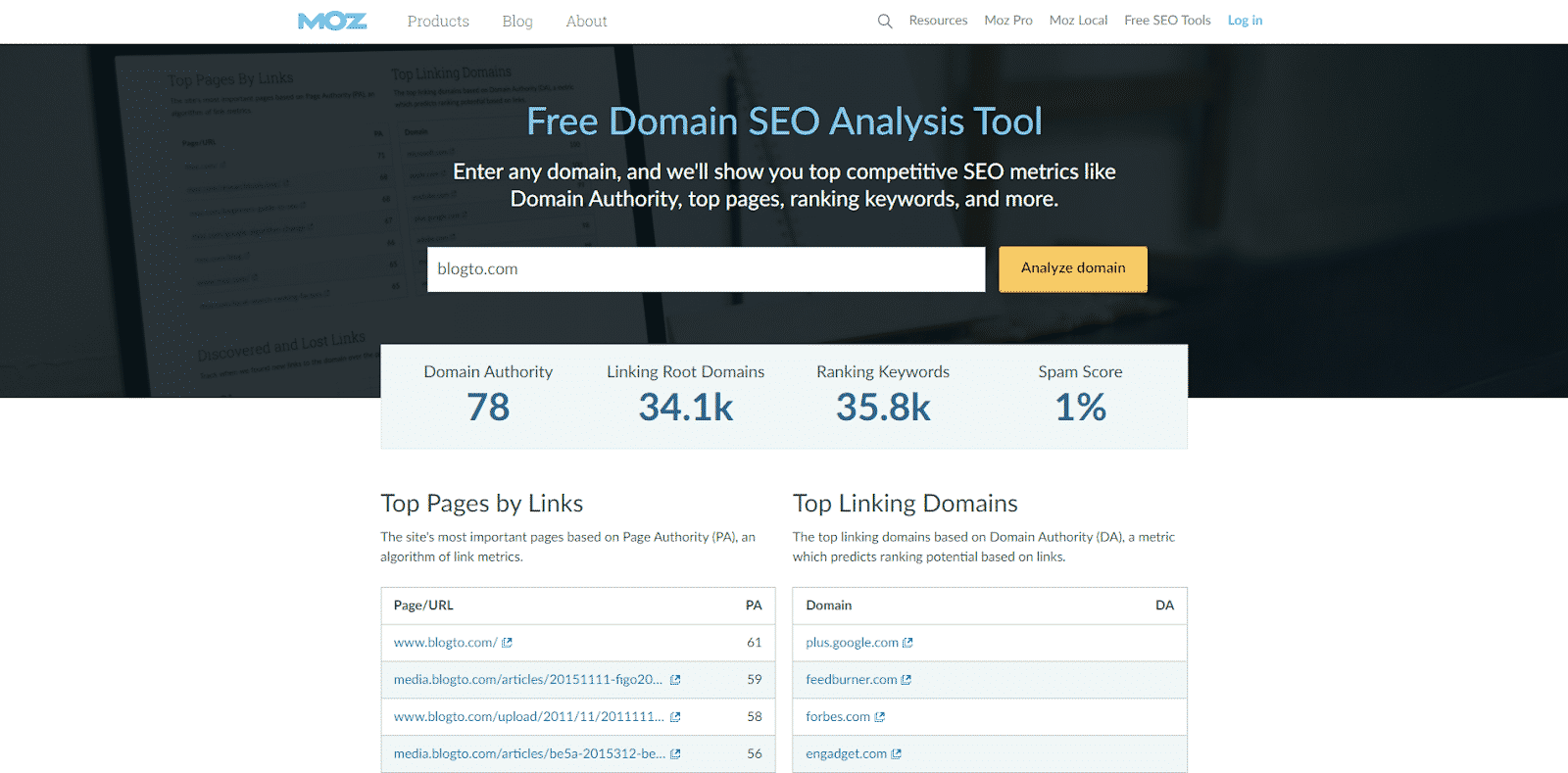
Task: Click external link icon beside www.blogto.com/
Action: tap(507, 643)
